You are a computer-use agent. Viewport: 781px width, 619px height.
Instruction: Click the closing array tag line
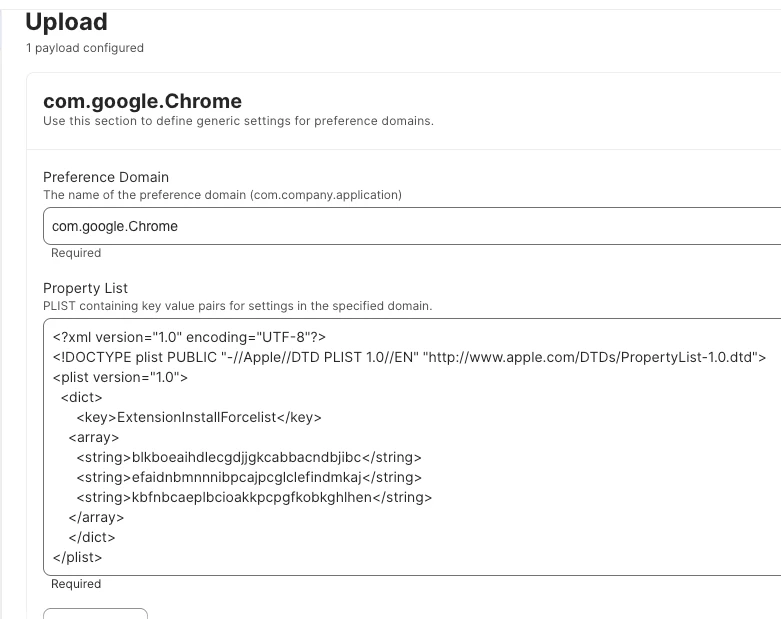point(96,517)
